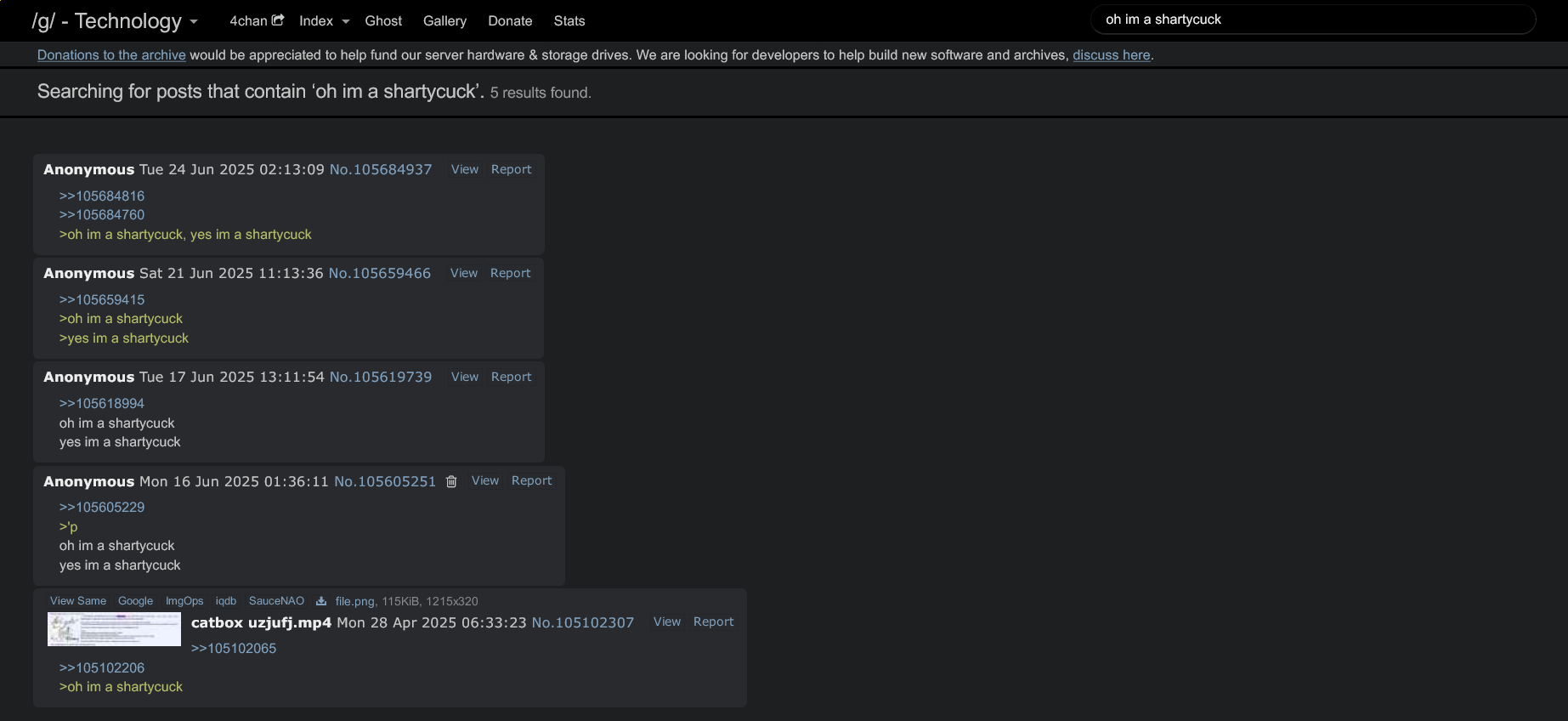Follow quote link >>105102206
Viewport: 1568px width, 721px height.
[x=102, y=667]
